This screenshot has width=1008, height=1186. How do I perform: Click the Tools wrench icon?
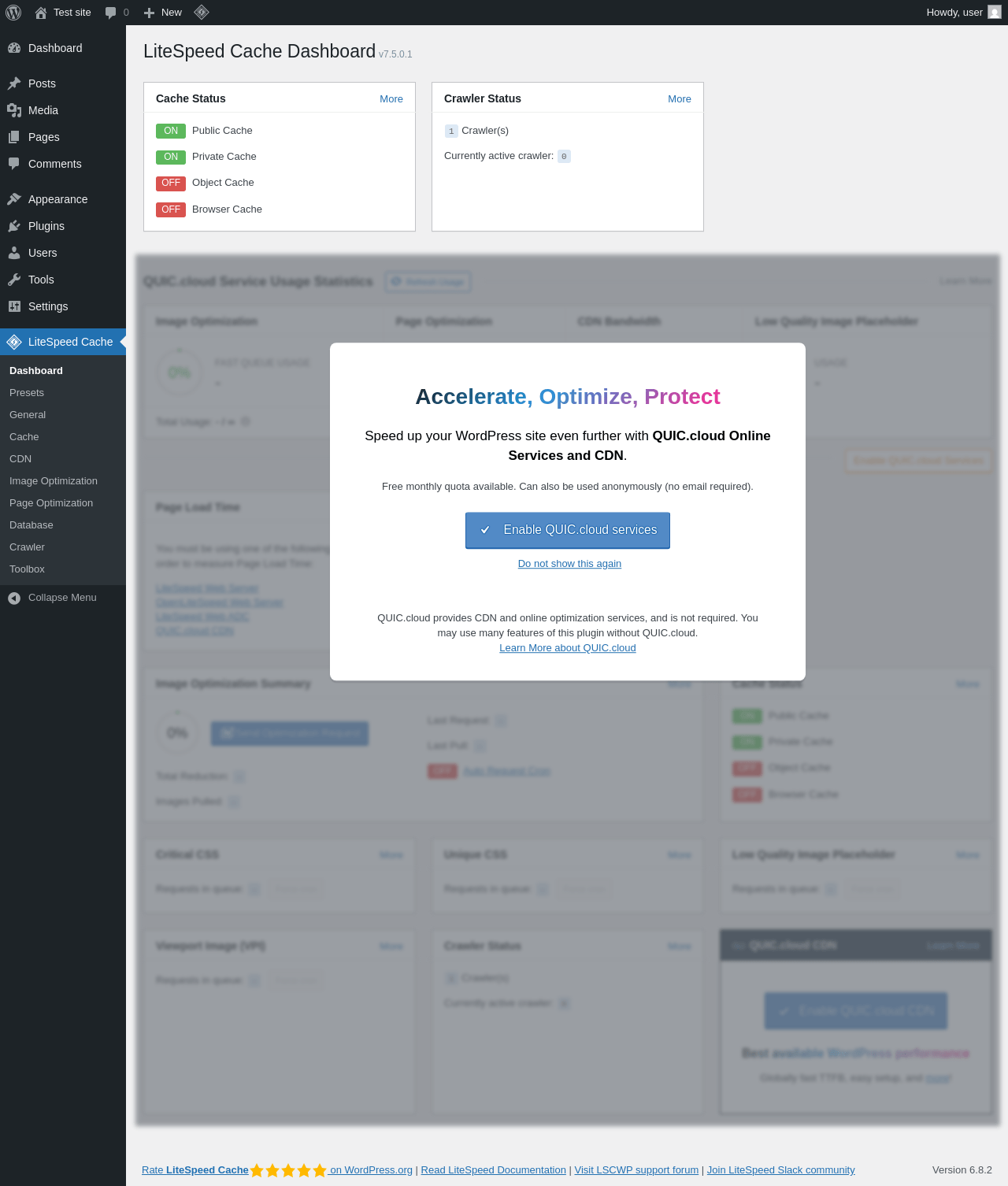14,280
